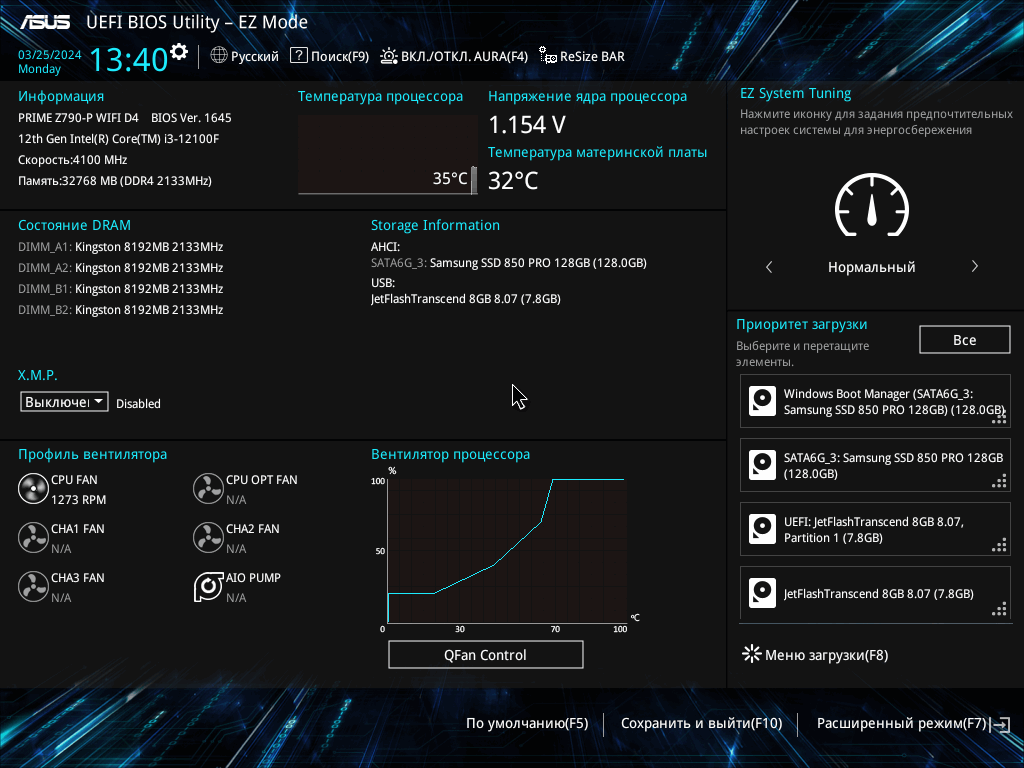1024x768 pixels.
Task: Click the Windows Boot Manager disk icon
Action: tap(762, 402)
